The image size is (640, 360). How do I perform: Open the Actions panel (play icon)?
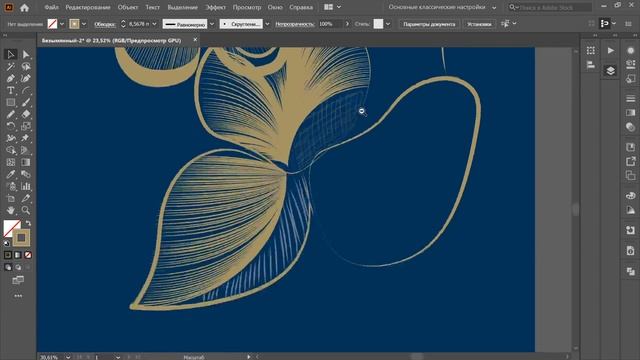[610, 51]
